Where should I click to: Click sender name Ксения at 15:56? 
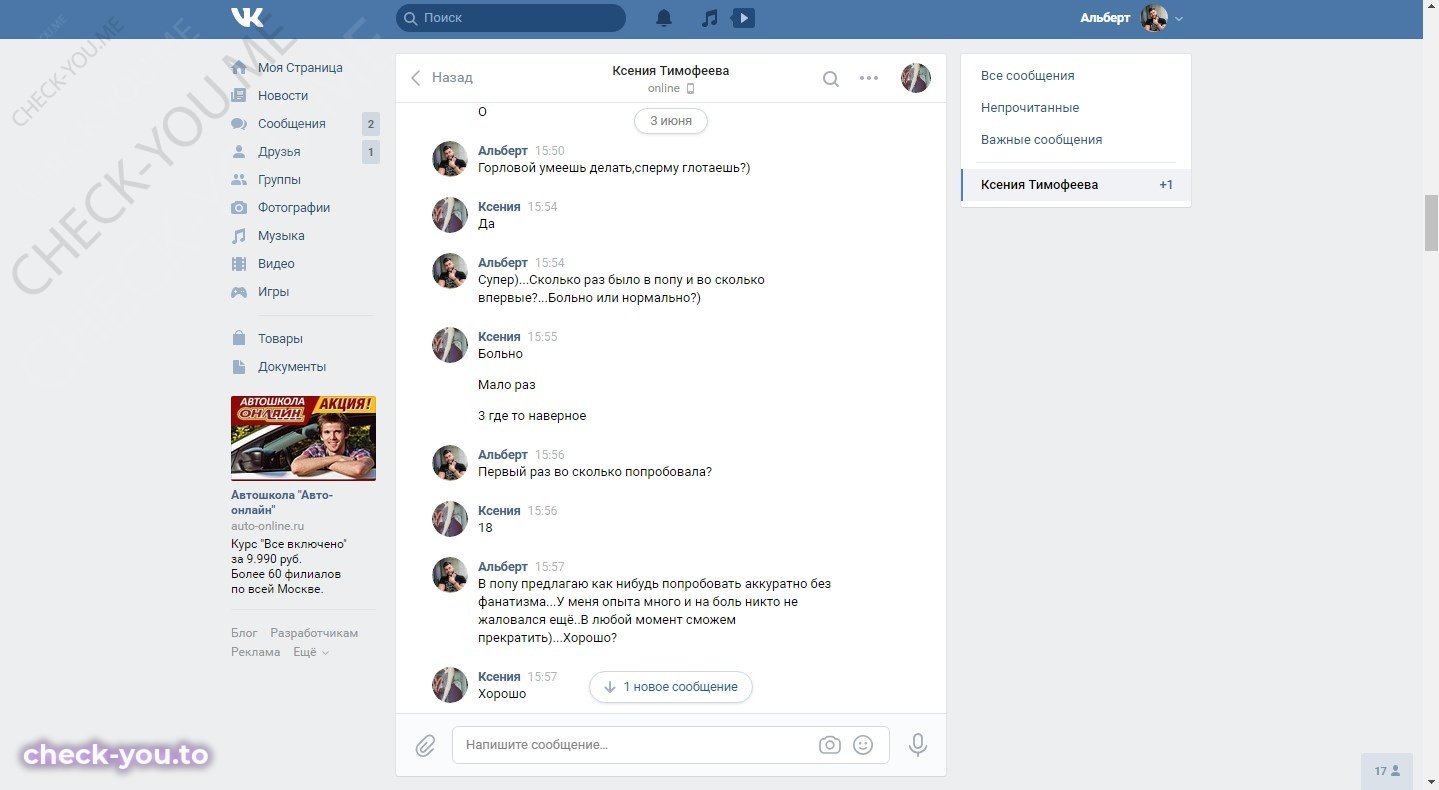(x=499, y=511)
